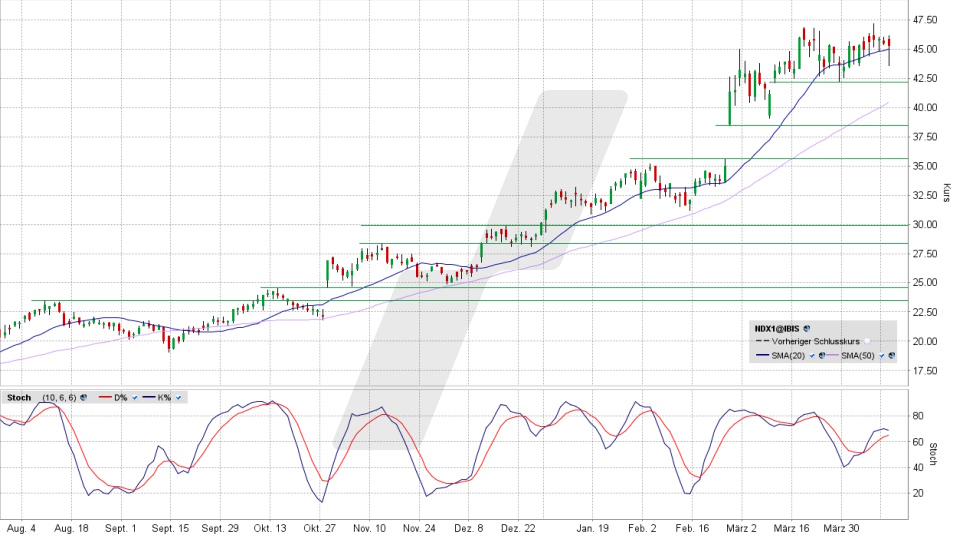This screenshot has width=960, height=540.
Task: Uncheck the SMA(20) visibility checkbox
Action: 812,355
